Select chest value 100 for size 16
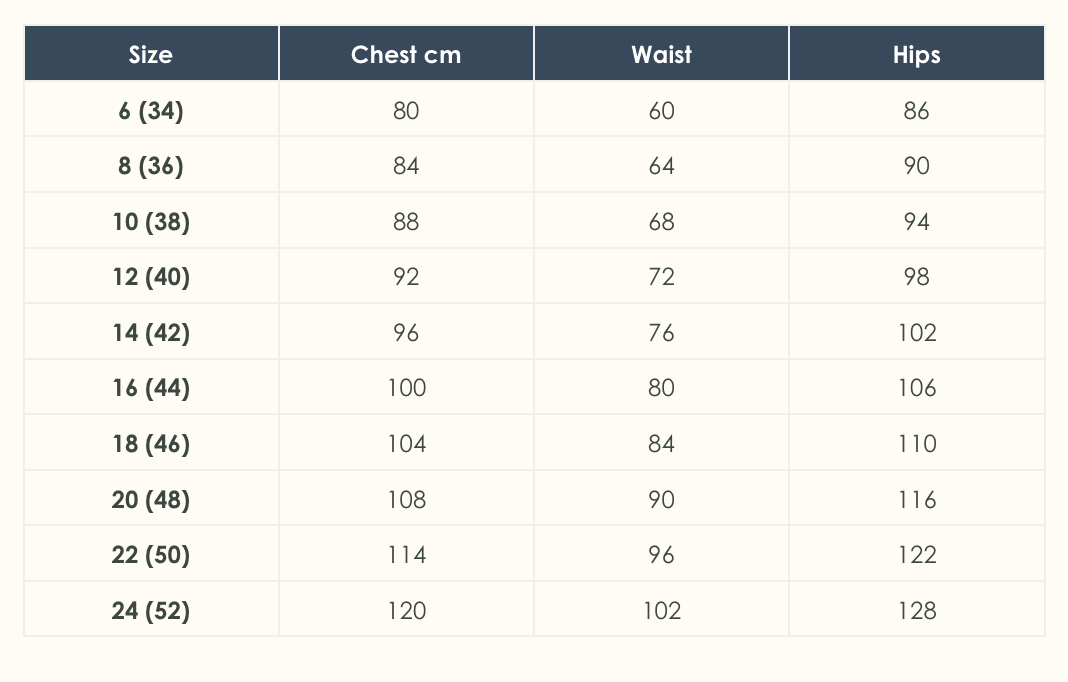1068x682 pixels. (x=406, y=387)
